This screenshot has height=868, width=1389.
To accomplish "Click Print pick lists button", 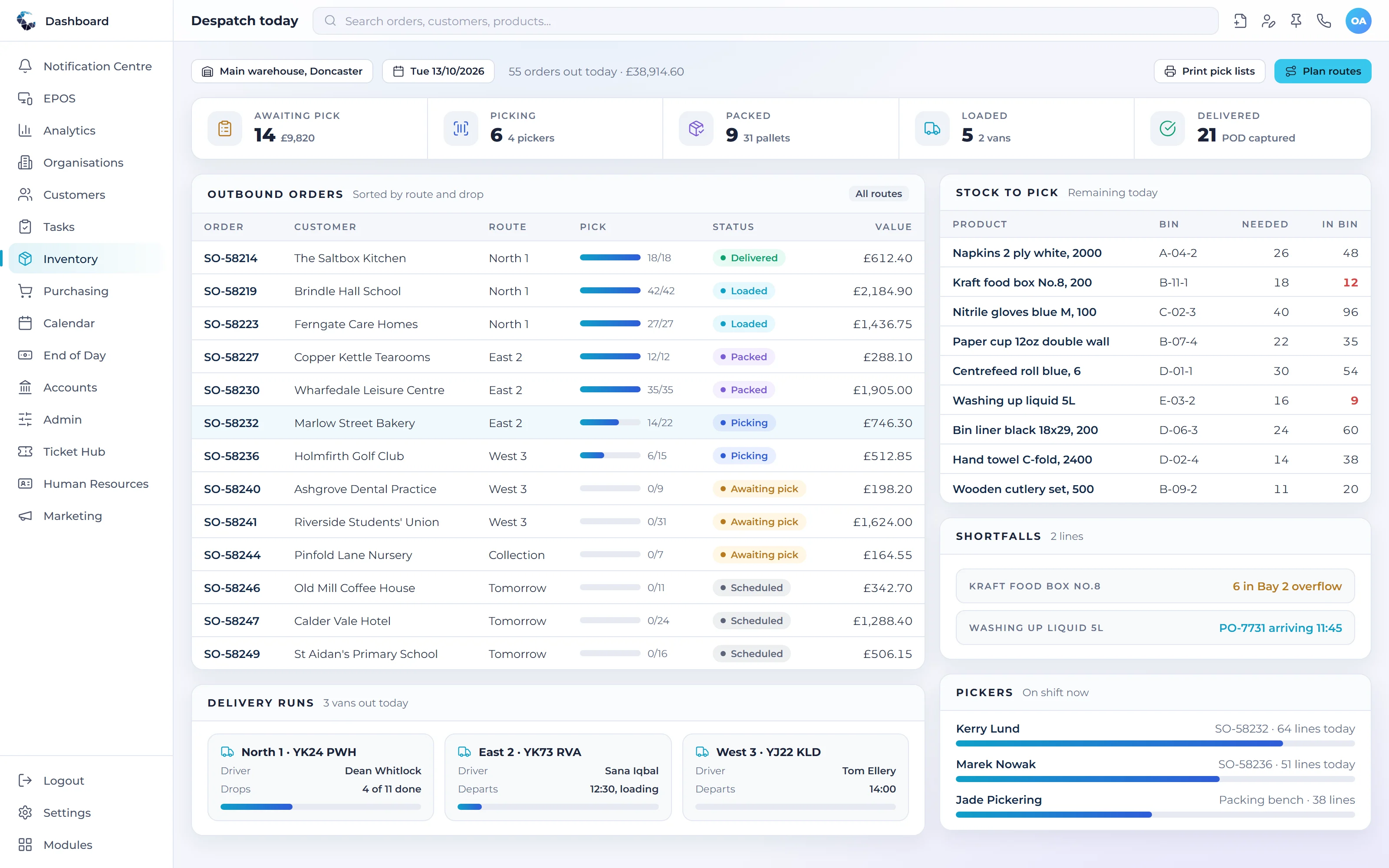I will pyautogui.click(x=1209, y=71).
